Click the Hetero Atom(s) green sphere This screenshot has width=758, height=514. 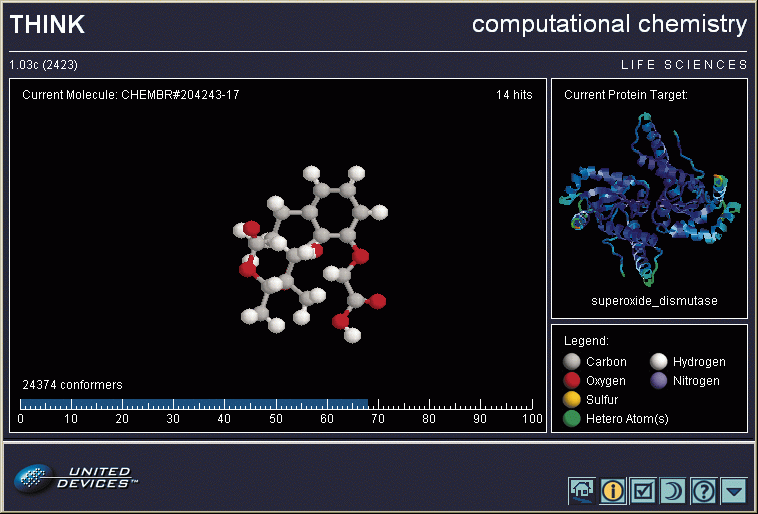tap(572, 419)
